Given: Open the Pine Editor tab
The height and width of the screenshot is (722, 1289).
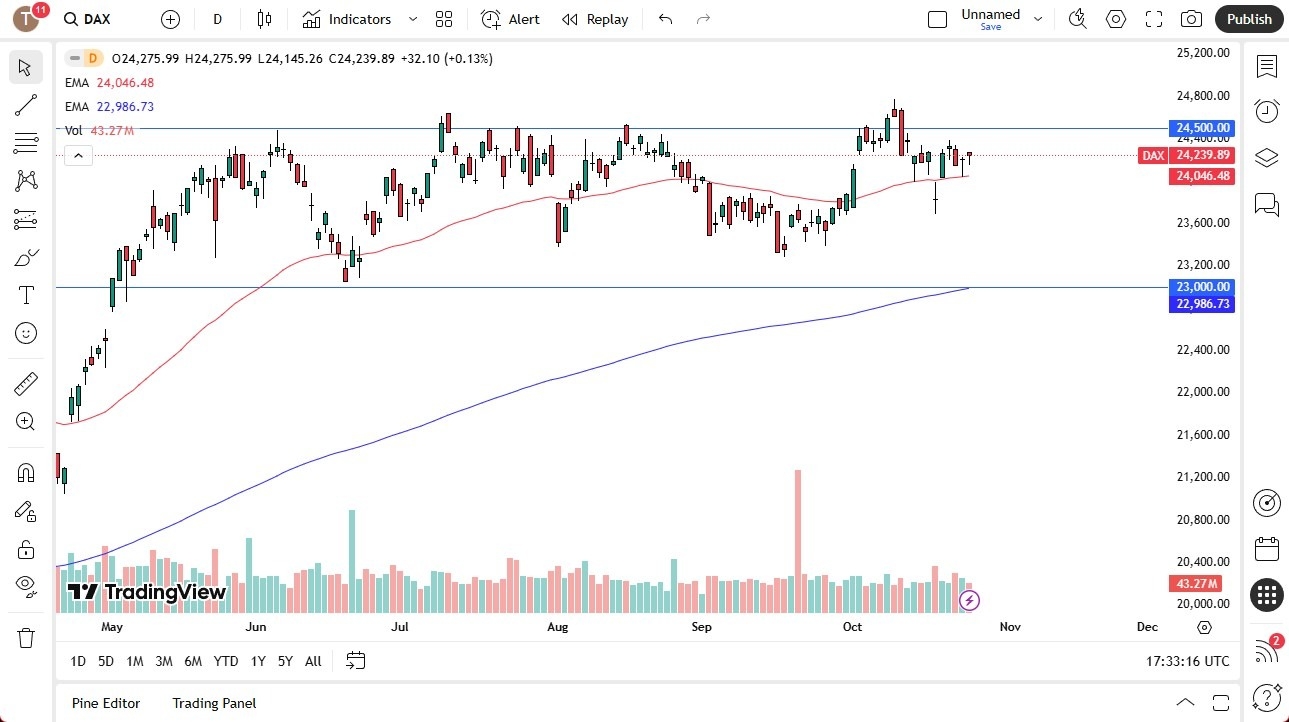Looking at the screenshot, I should coord(105,703).
